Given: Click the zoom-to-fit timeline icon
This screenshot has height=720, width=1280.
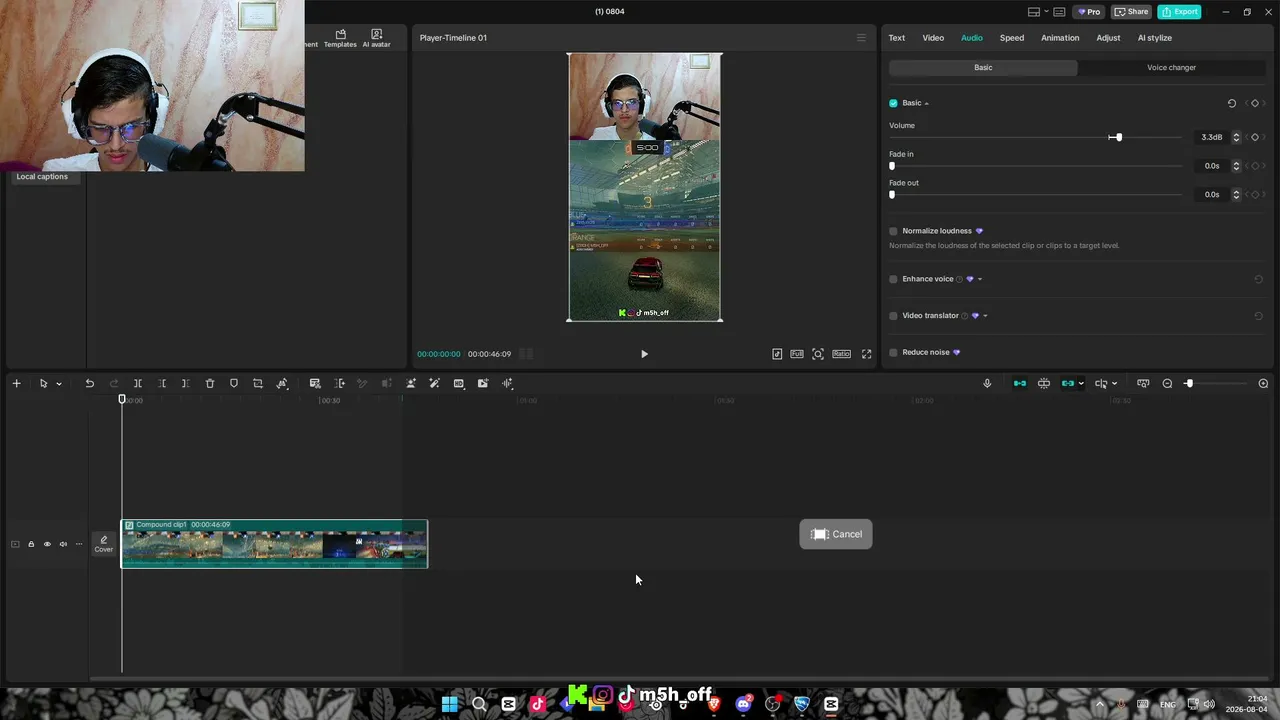Looking at the screenshot, I should (1143, 383).
